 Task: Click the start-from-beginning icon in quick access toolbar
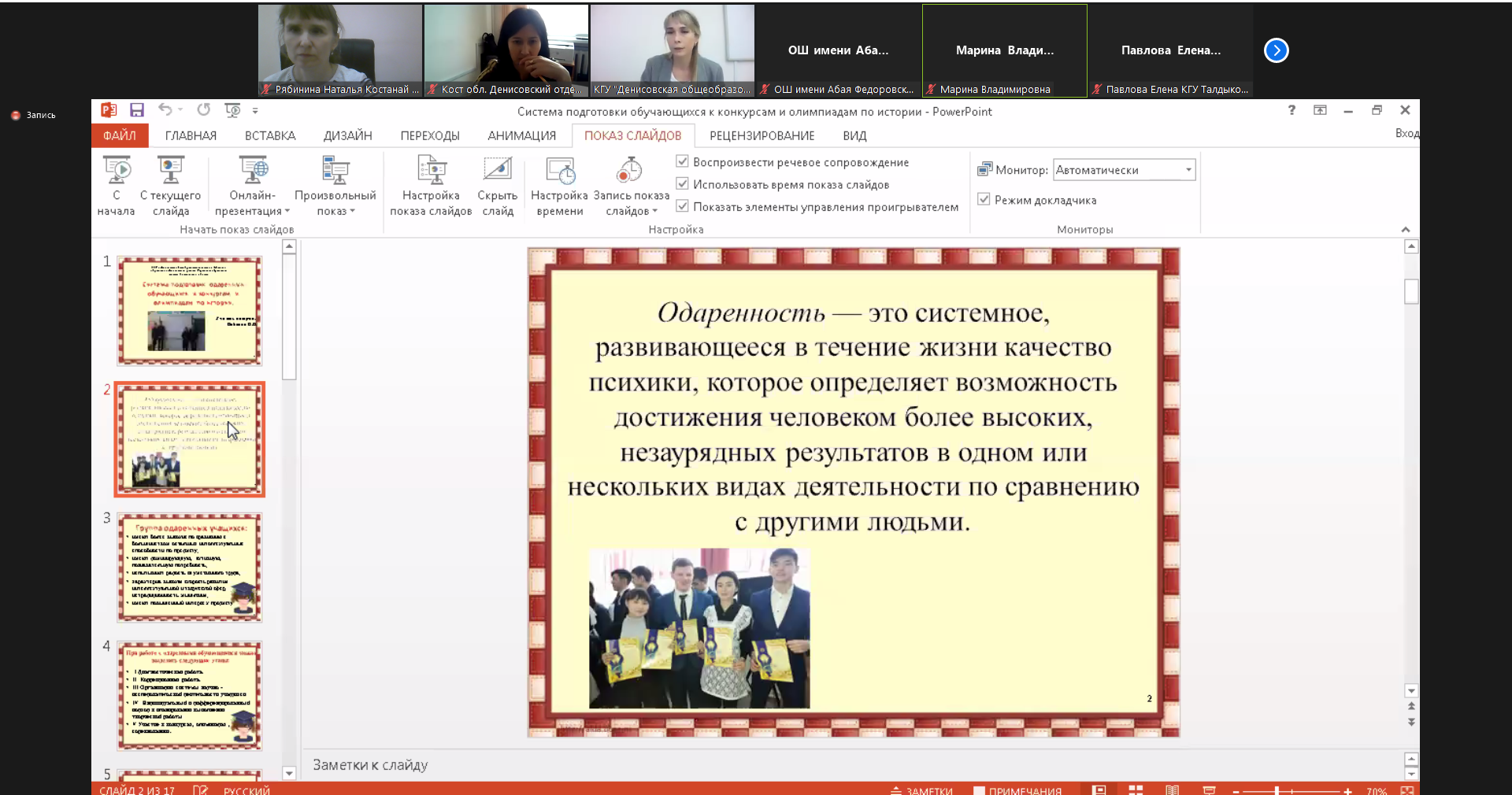click(x=232, y=110)
